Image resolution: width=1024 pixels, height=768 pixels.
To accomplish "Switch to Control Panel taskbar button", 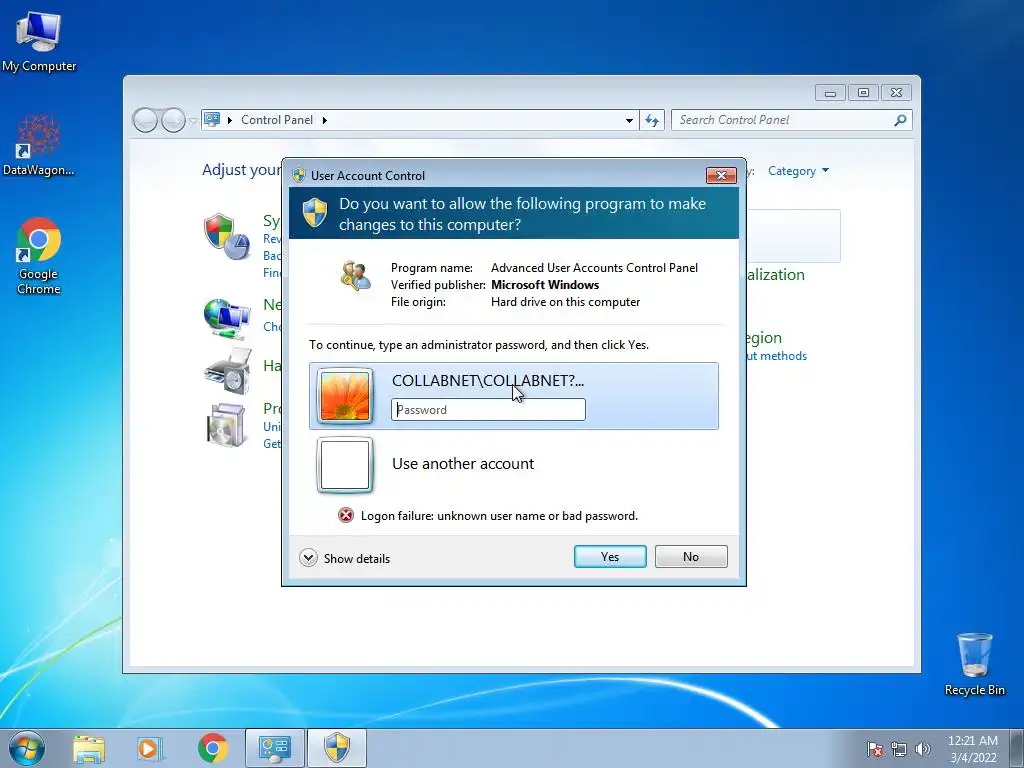I will [x=274, y=748].
